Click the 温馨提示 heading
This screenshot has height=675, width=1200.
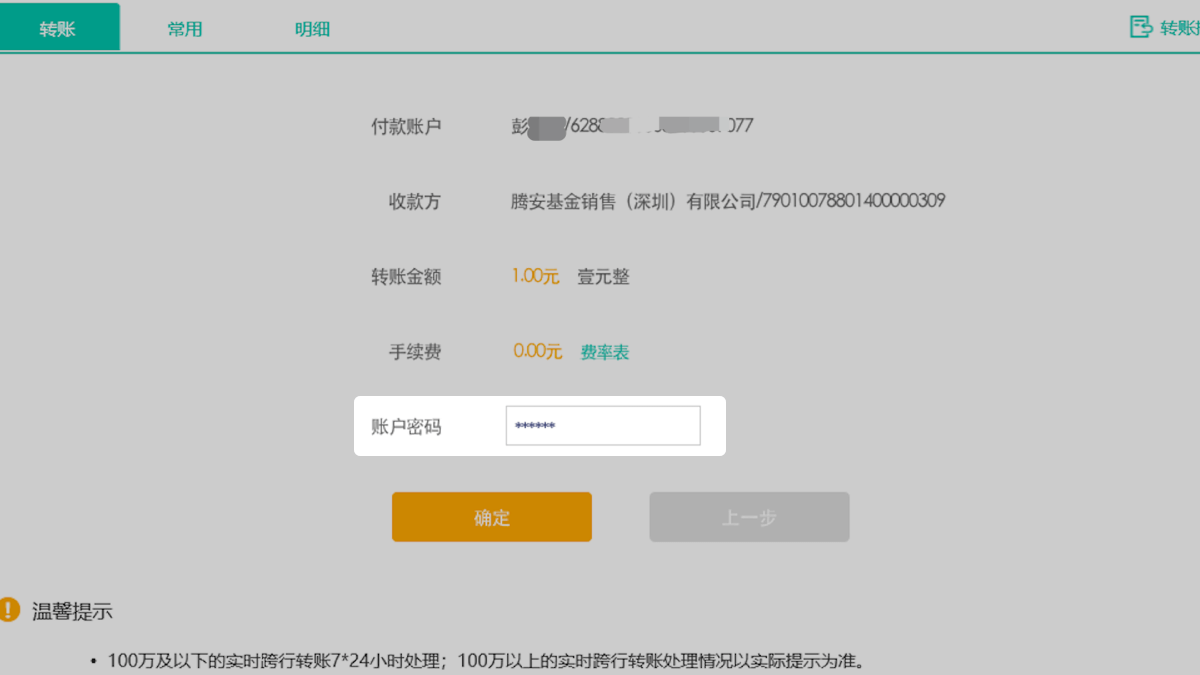72,611
